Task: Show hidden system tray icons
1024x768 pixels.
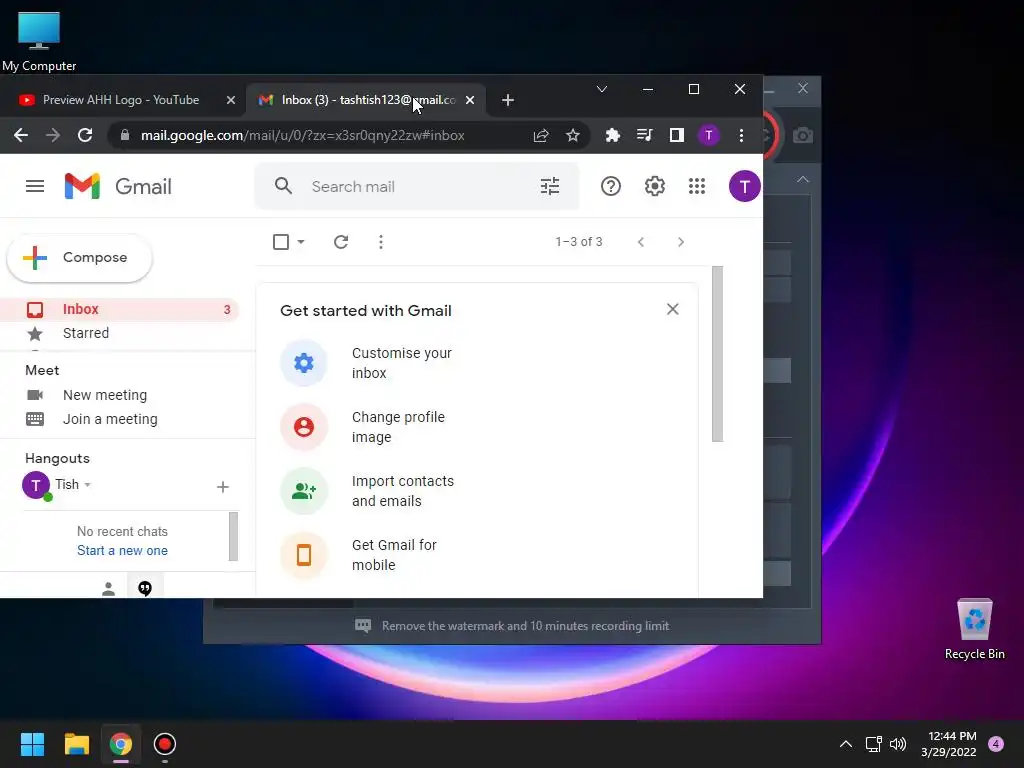Action: [846, 744]
